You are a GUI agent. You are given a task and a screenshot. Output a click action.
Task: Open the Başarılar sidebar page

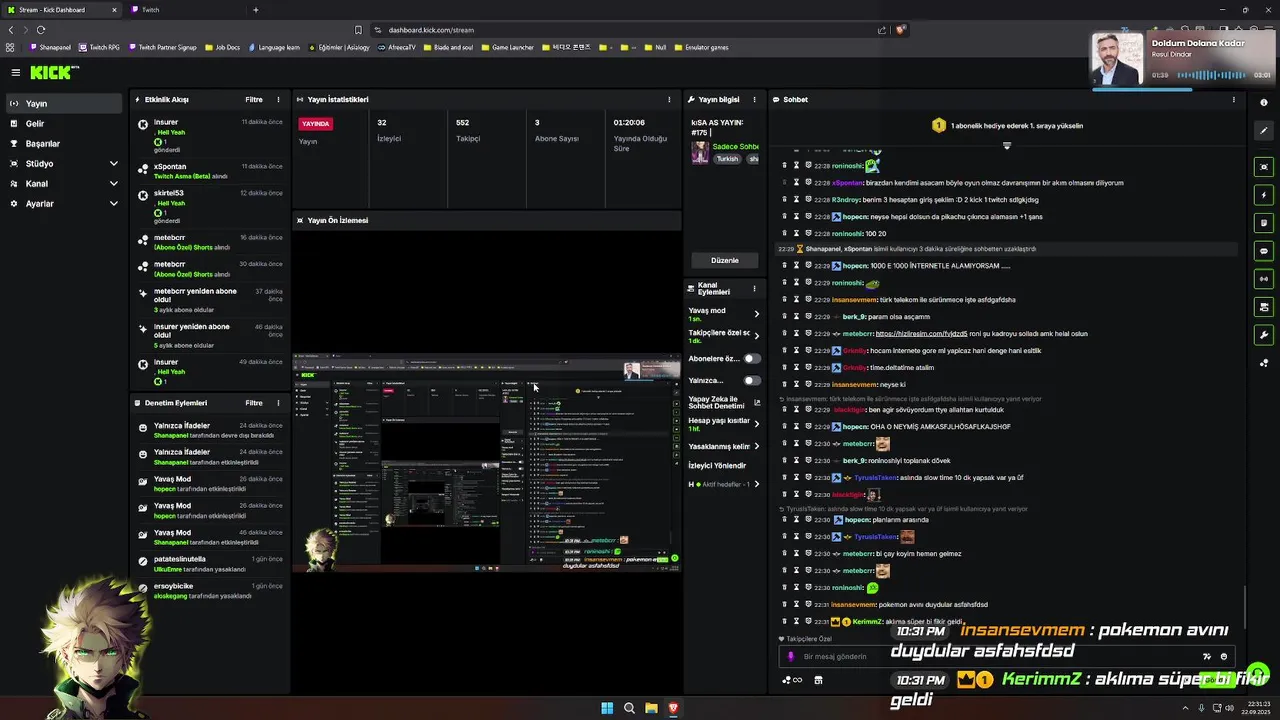pos(62,143)
